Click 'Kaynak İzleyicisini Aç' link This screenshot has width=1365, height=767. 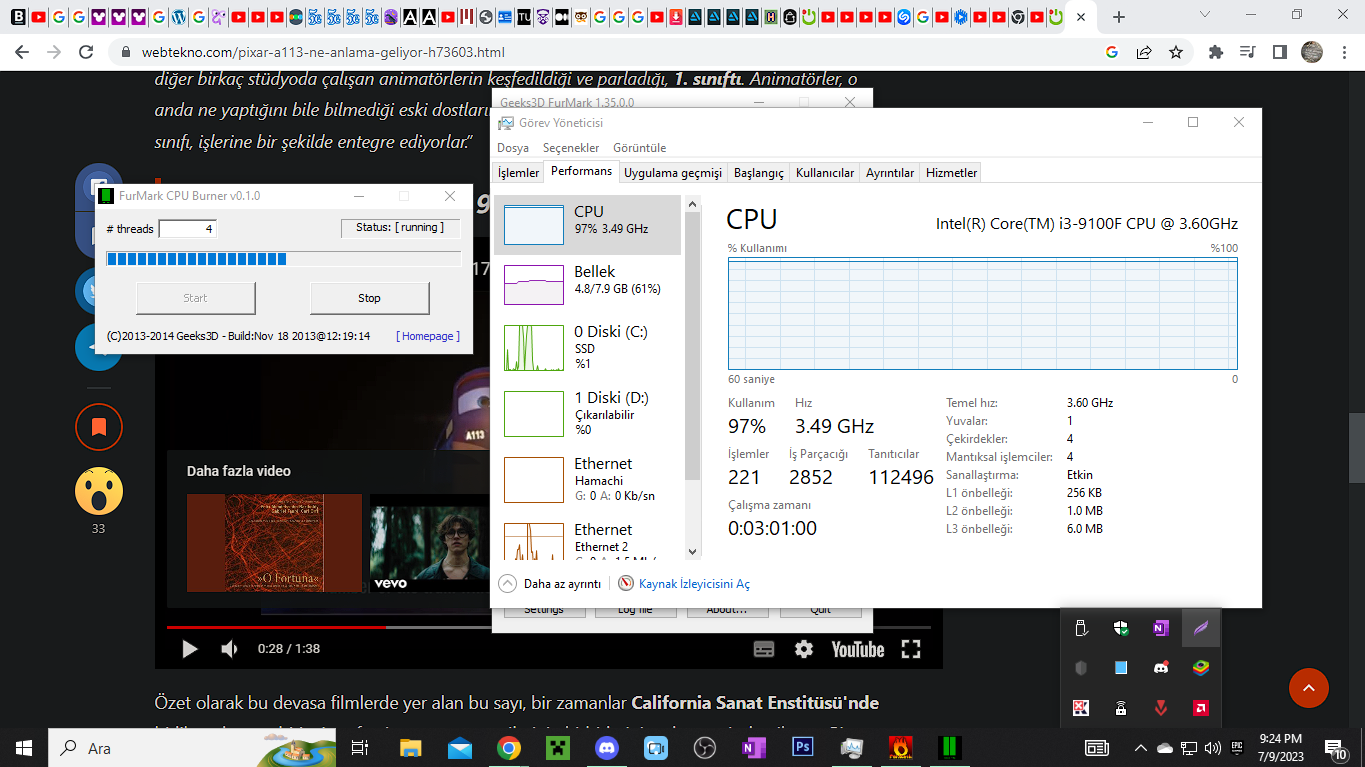point(694,584)
